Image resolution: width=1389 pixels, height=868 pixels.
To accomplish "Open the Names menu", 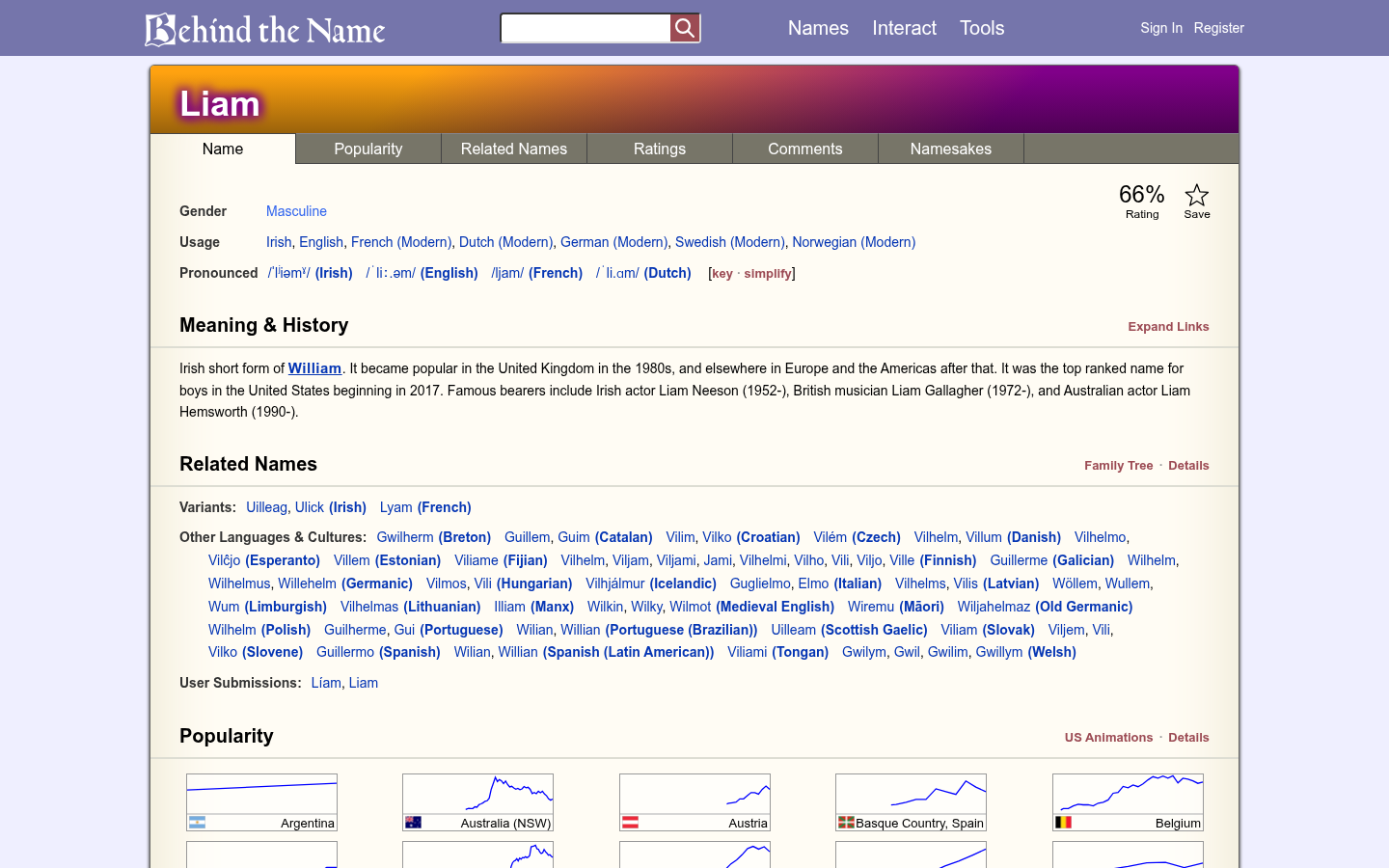I will click(x=818, y=28).
